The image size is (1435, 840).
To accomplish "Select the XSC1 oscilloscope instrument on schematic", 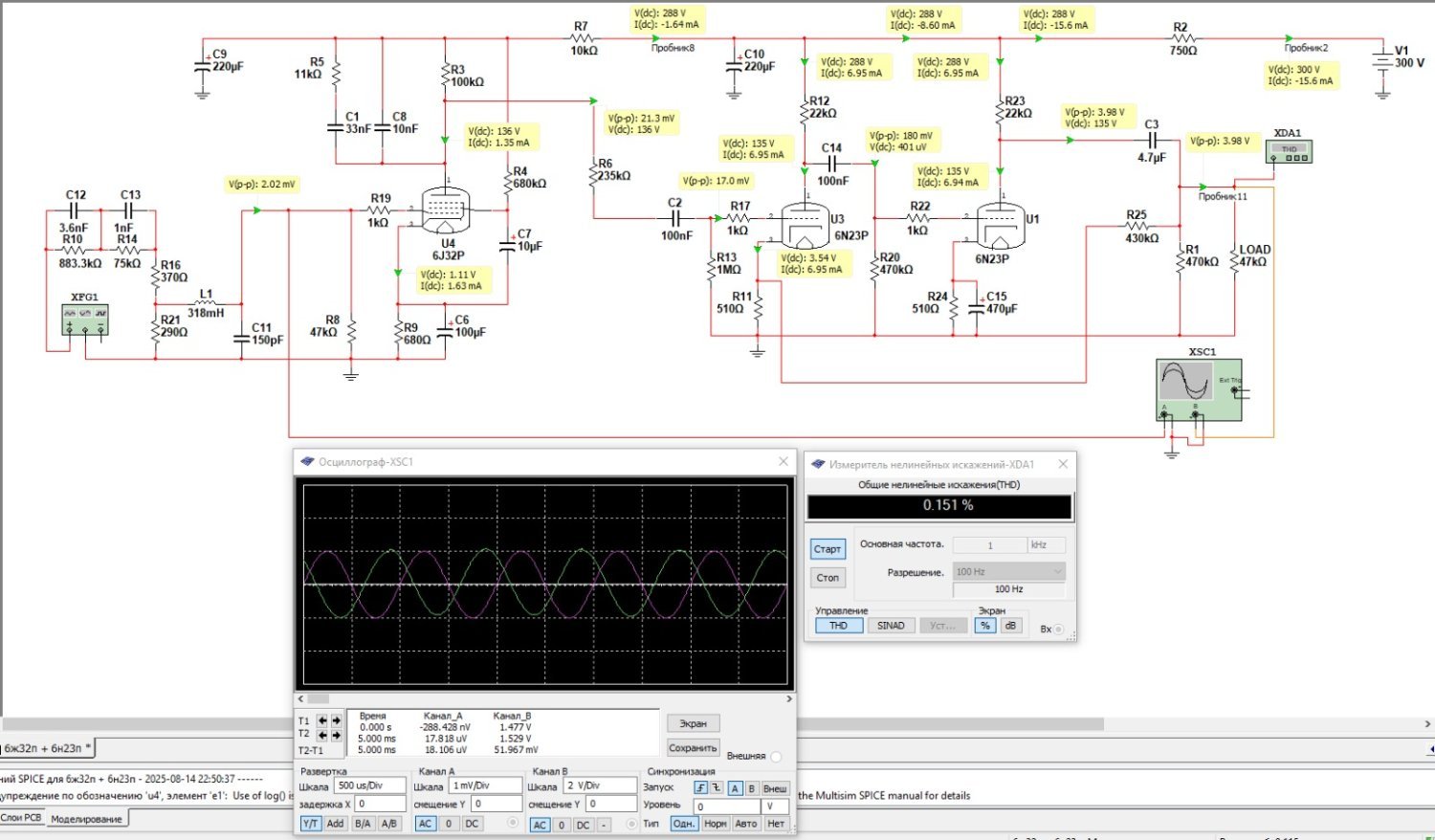I will pos(1199,389).
